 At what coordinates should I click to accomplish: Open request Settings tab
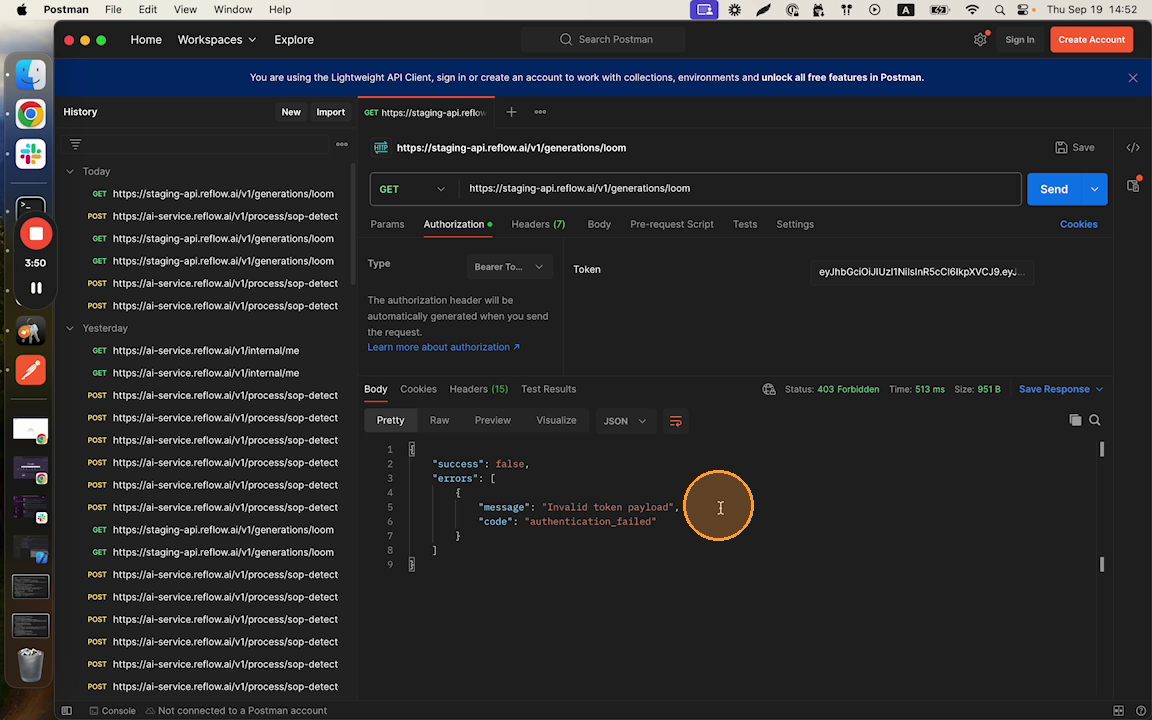coord(795,224)
